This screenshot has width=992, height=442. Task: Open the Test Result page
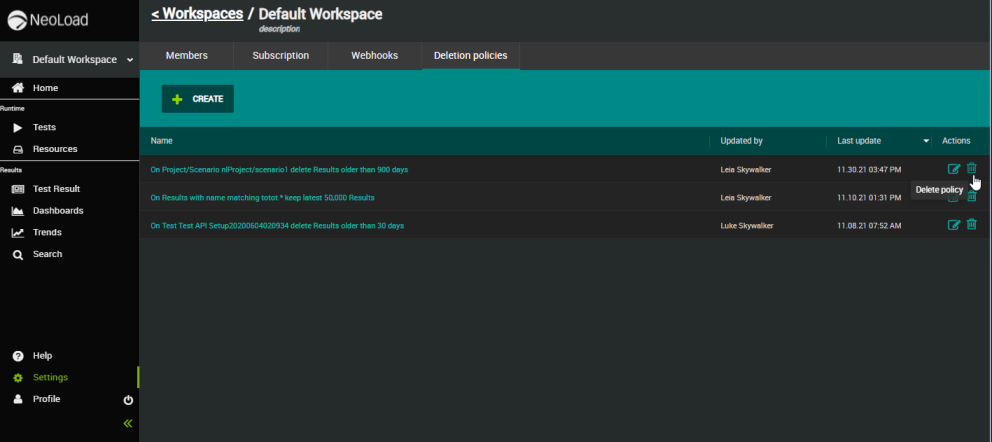[56, 189]
